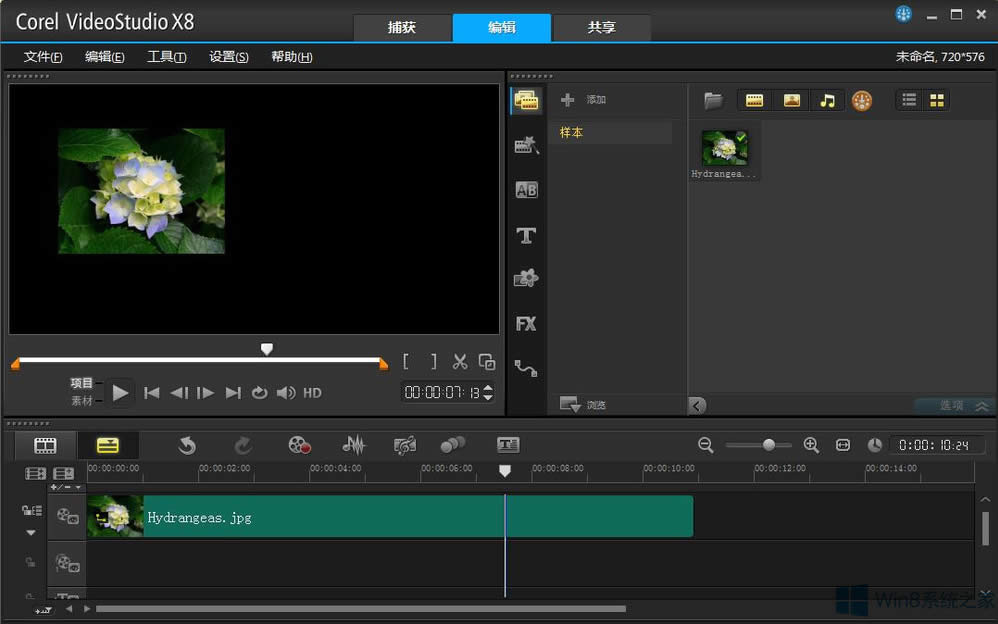
Task: Open the Title (T) library
Action: pos(526,236)
